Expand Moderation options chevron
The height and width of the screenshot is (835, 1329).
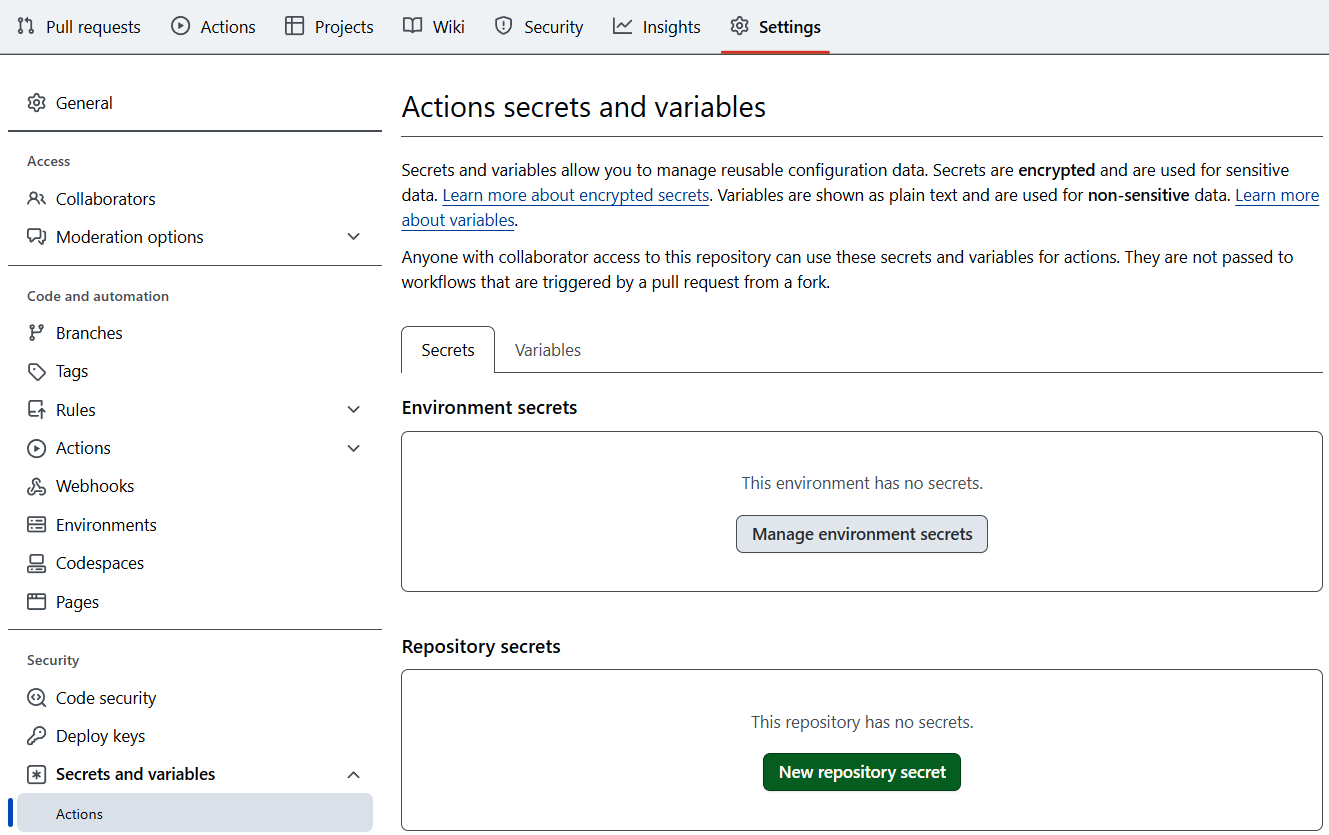[353, 237]
